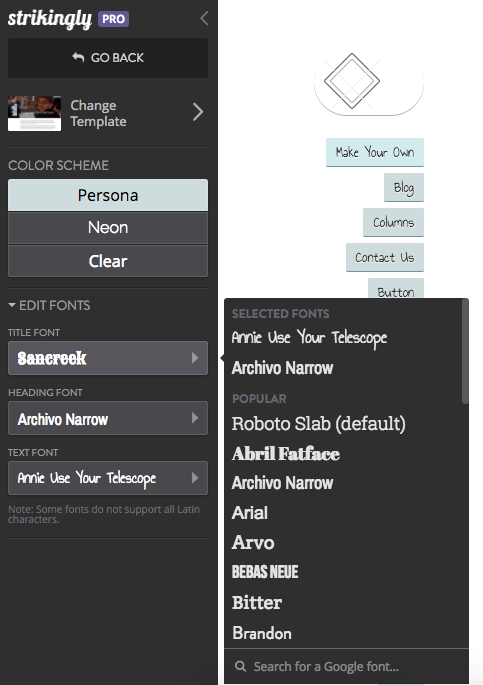
Task: Open the Title Font Sancreek dropdown
Action: pos(108,358)
